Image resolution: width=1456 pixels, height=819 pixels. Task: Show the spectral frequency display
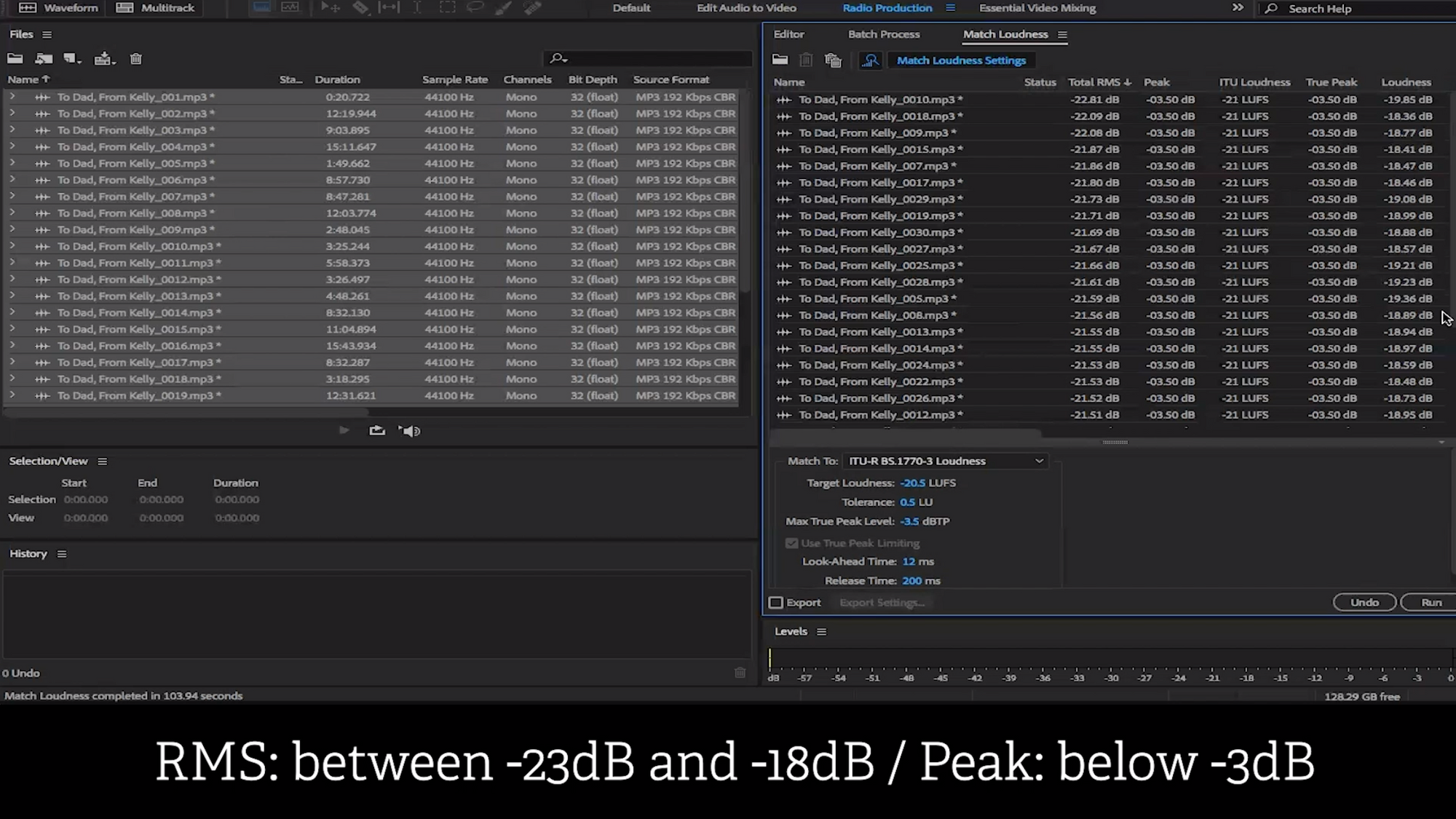(261, 7)
